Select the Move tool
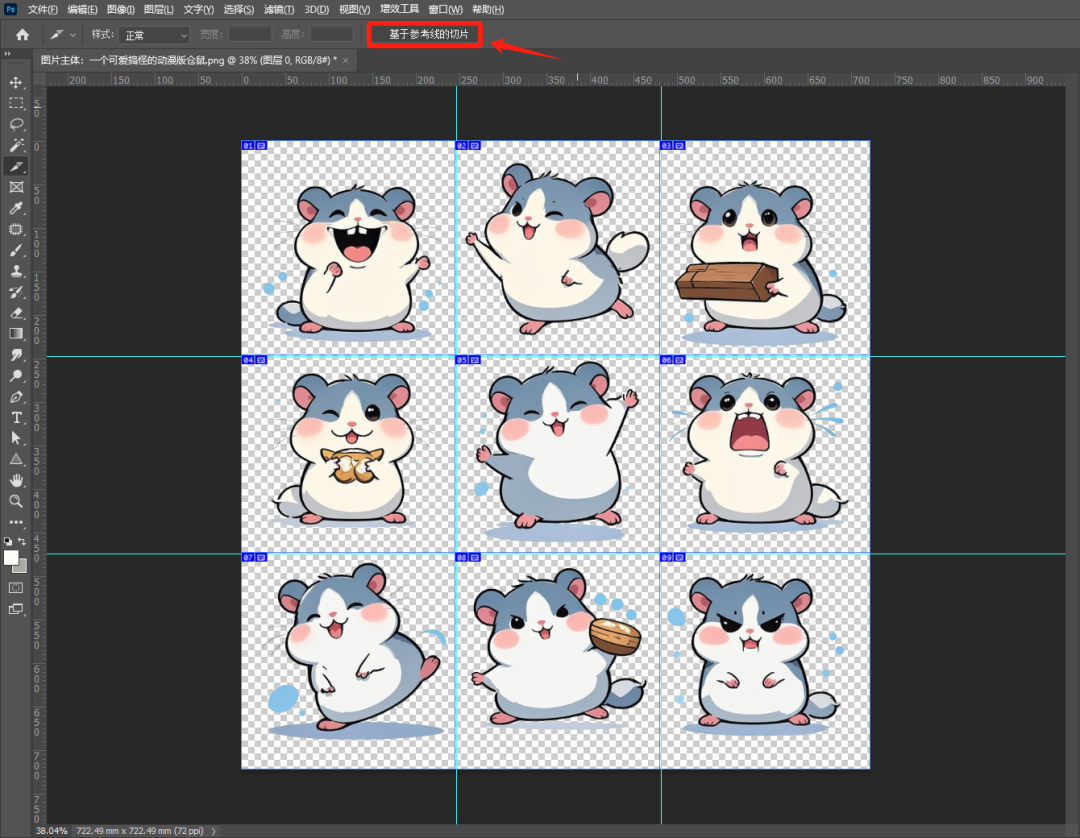Image resolution: width=1080 pixels, height=838 pixels. tap(16, 83)
